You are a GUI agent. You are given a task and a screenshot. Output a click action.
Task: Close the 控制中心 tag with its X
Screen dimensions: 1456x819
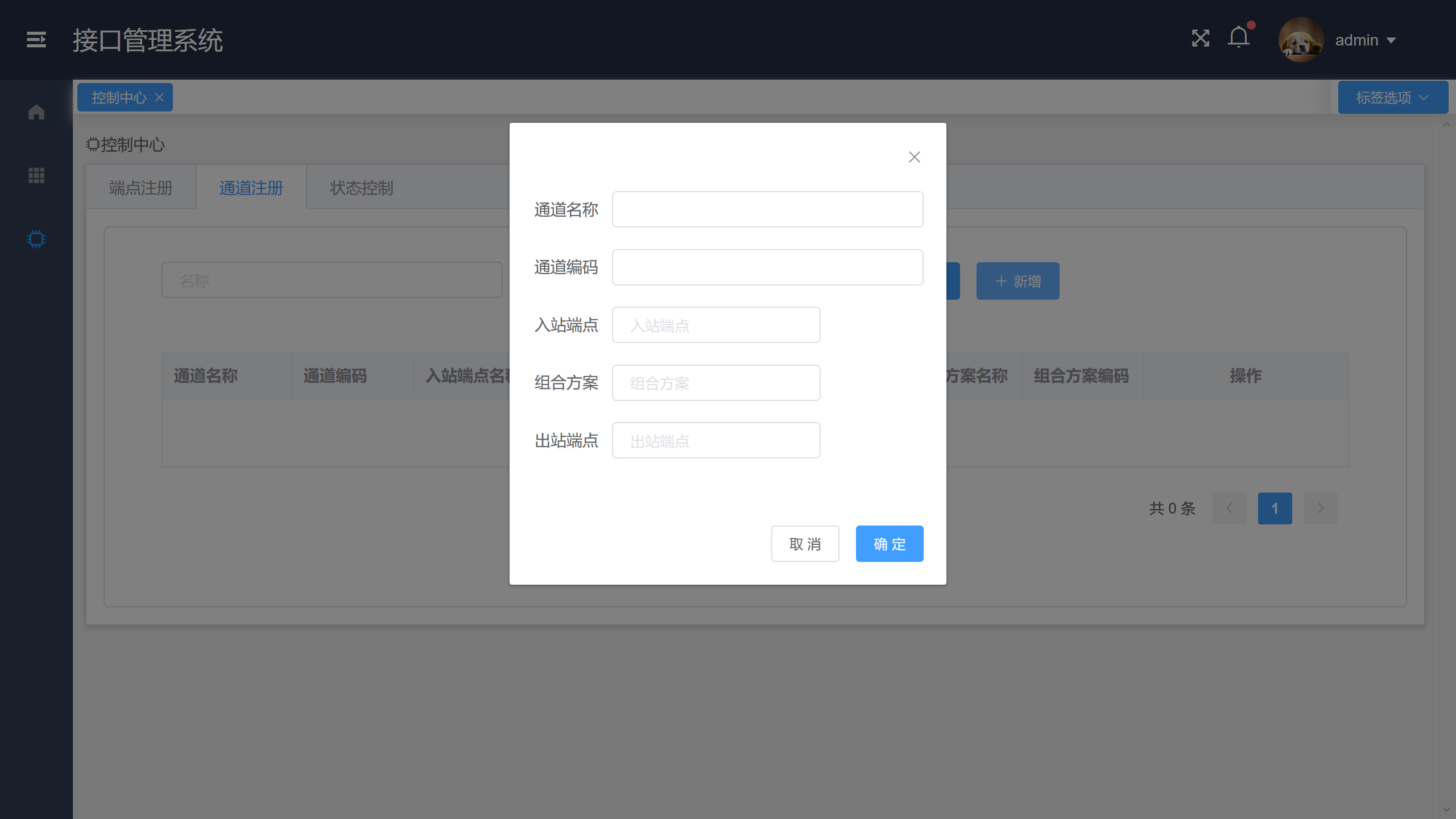[160, 97]
